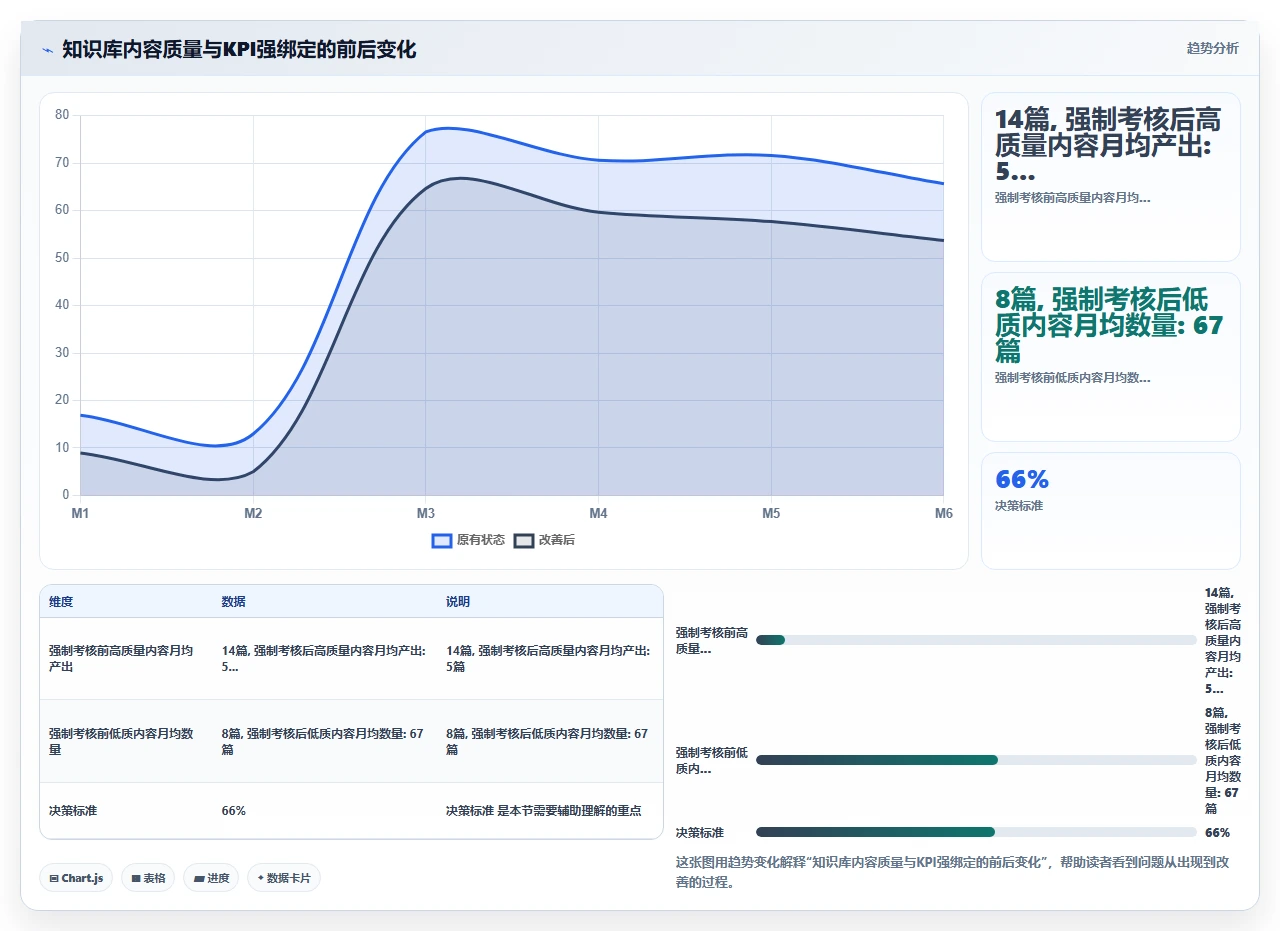The height and width of the screenshot is (931, 1280).
Task: Click the Chart.js chip icon
Action: click(54, 878)
